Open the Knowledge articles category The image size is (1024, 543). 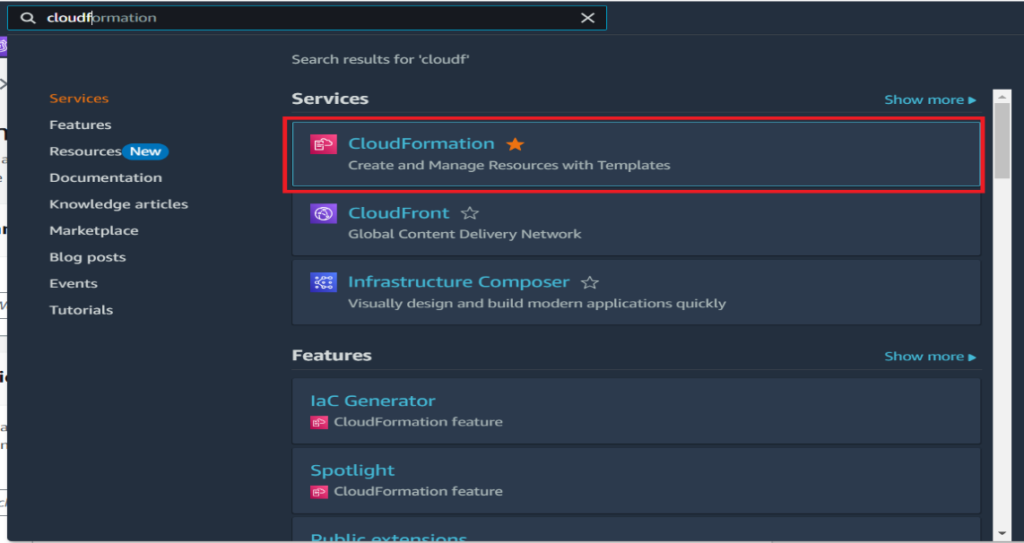tap(118, 204)
